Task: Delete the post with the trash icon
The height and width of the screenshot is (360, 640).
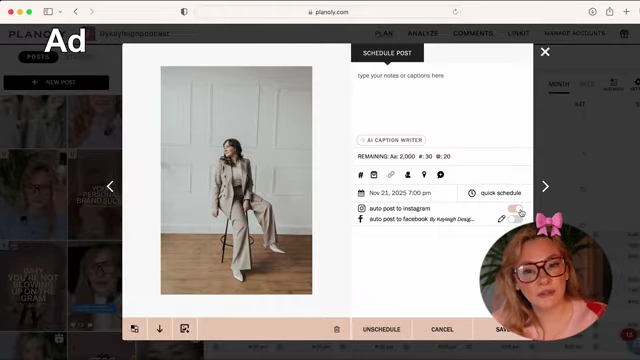Action: (x=337, y=329)
